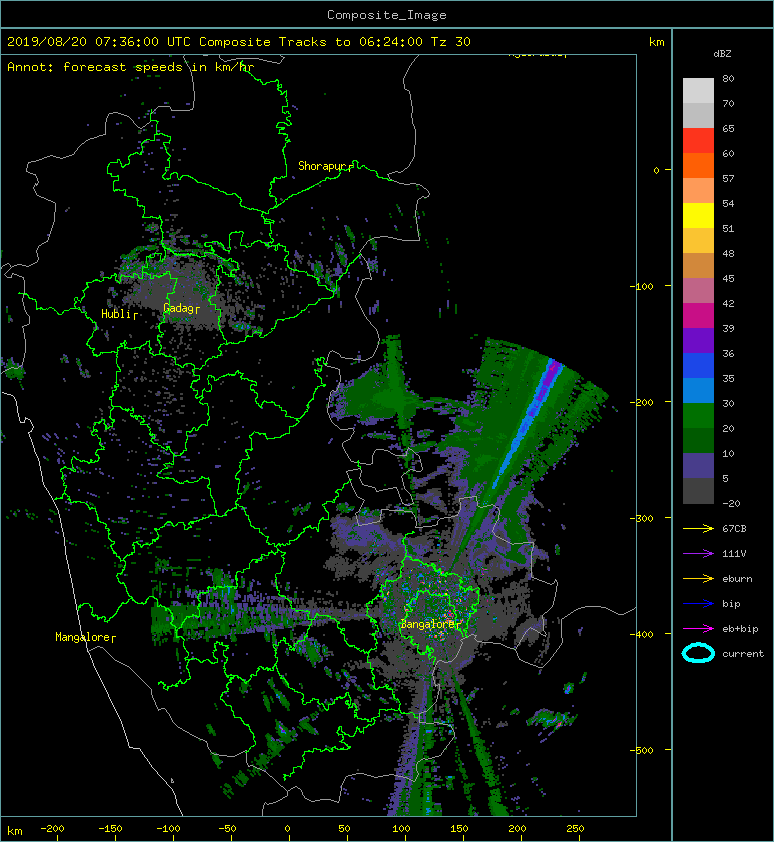Pick the violet 36–39 dBZ band
Screen dimensions: 774x842
698,340
